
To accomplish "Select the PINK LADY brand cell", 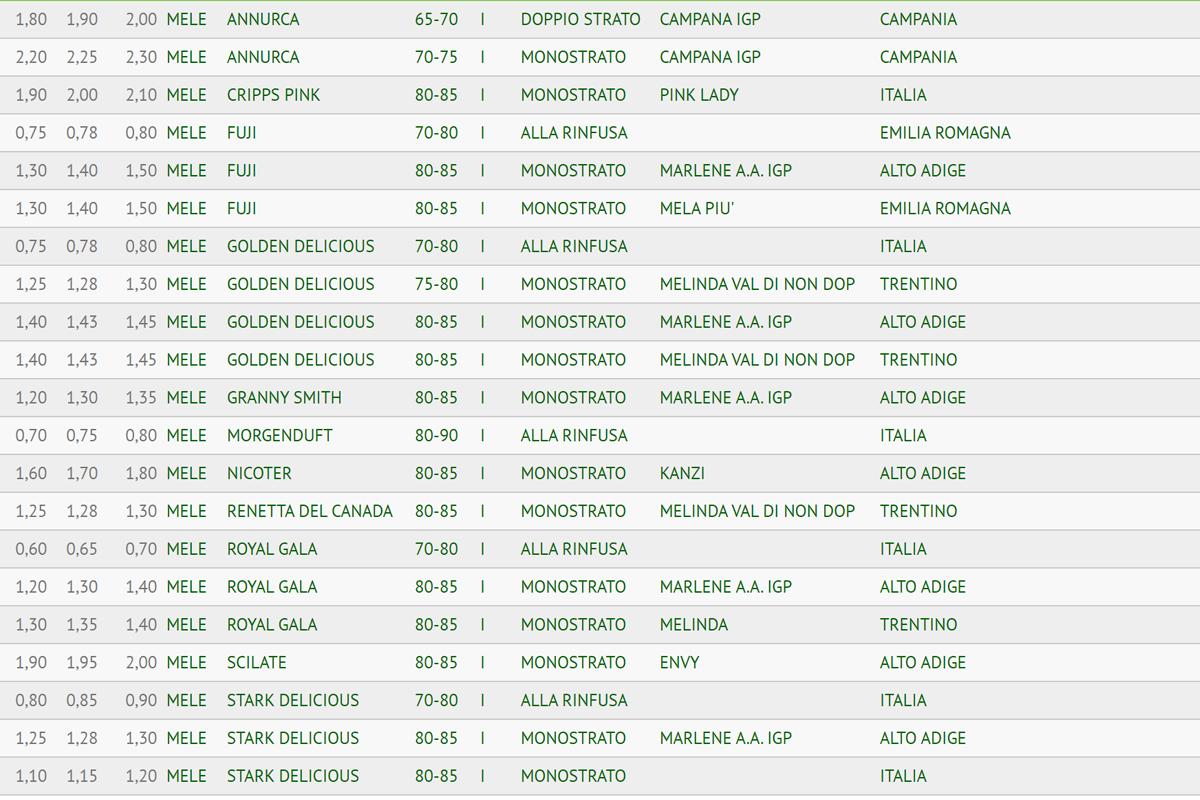I will click(699, 95).
